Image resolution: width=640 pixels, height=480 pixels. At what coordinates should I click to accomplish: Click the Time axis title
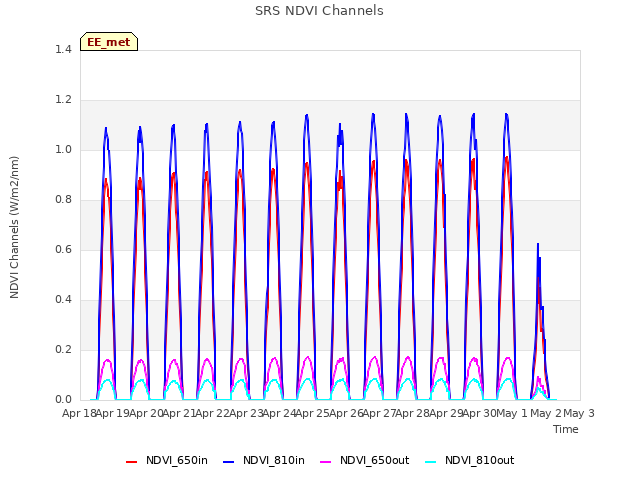[x=566, y=429]
